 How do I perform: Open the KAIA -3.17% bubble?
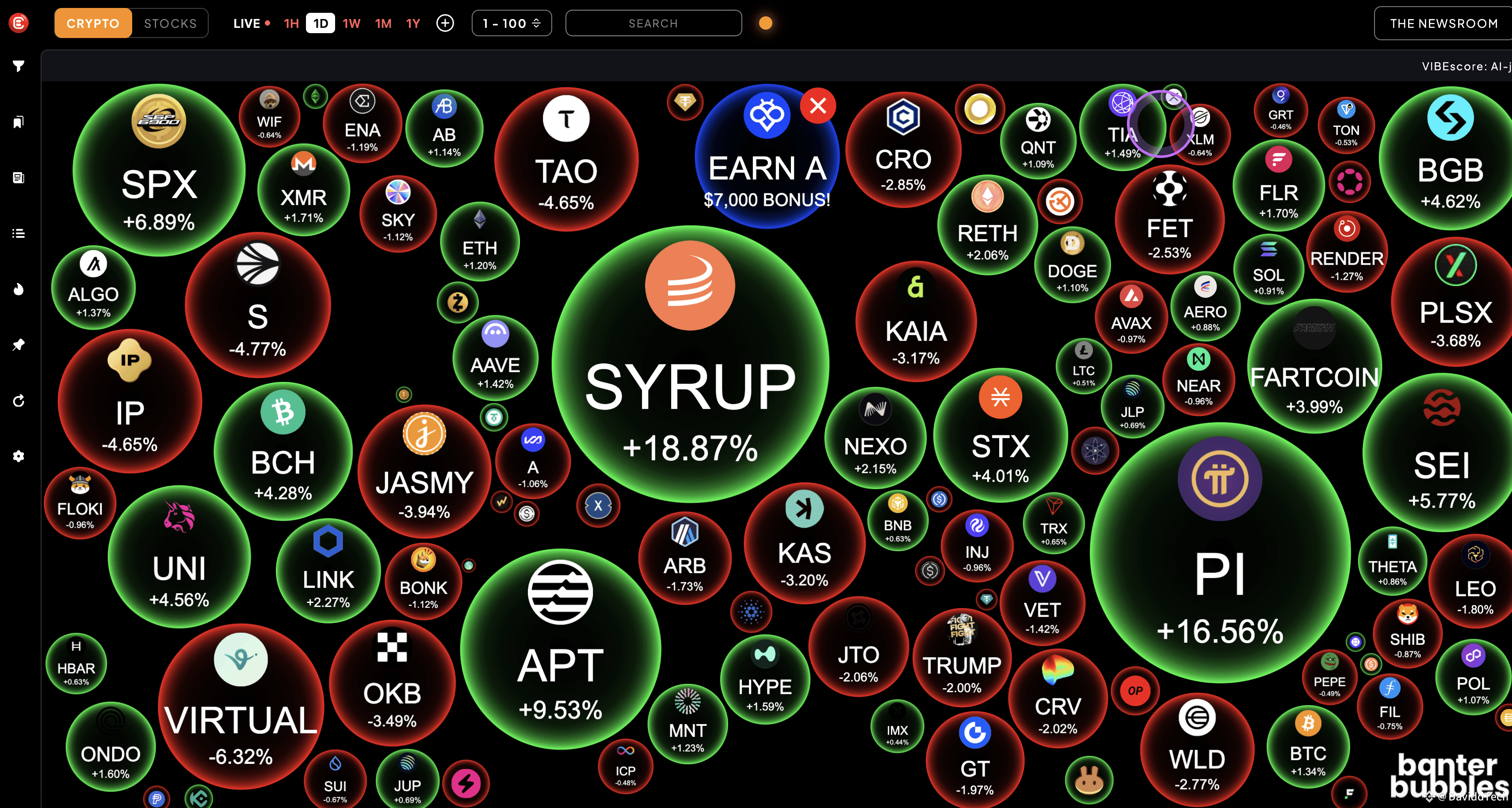tap(916, 321)
